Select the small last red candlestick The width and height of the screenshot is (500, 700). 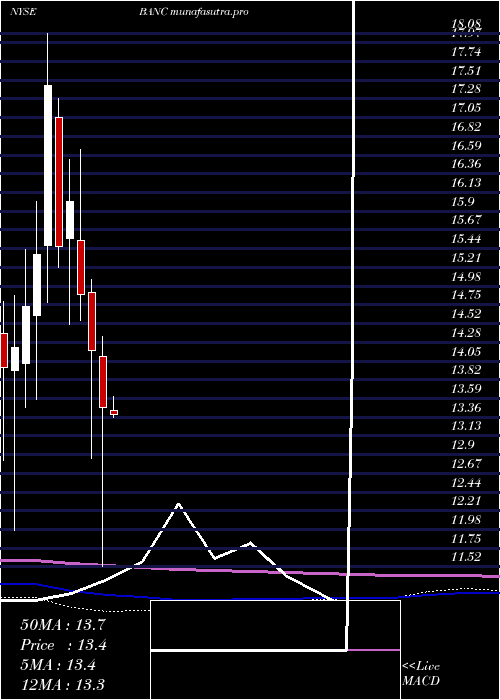(x=114, y=412)
